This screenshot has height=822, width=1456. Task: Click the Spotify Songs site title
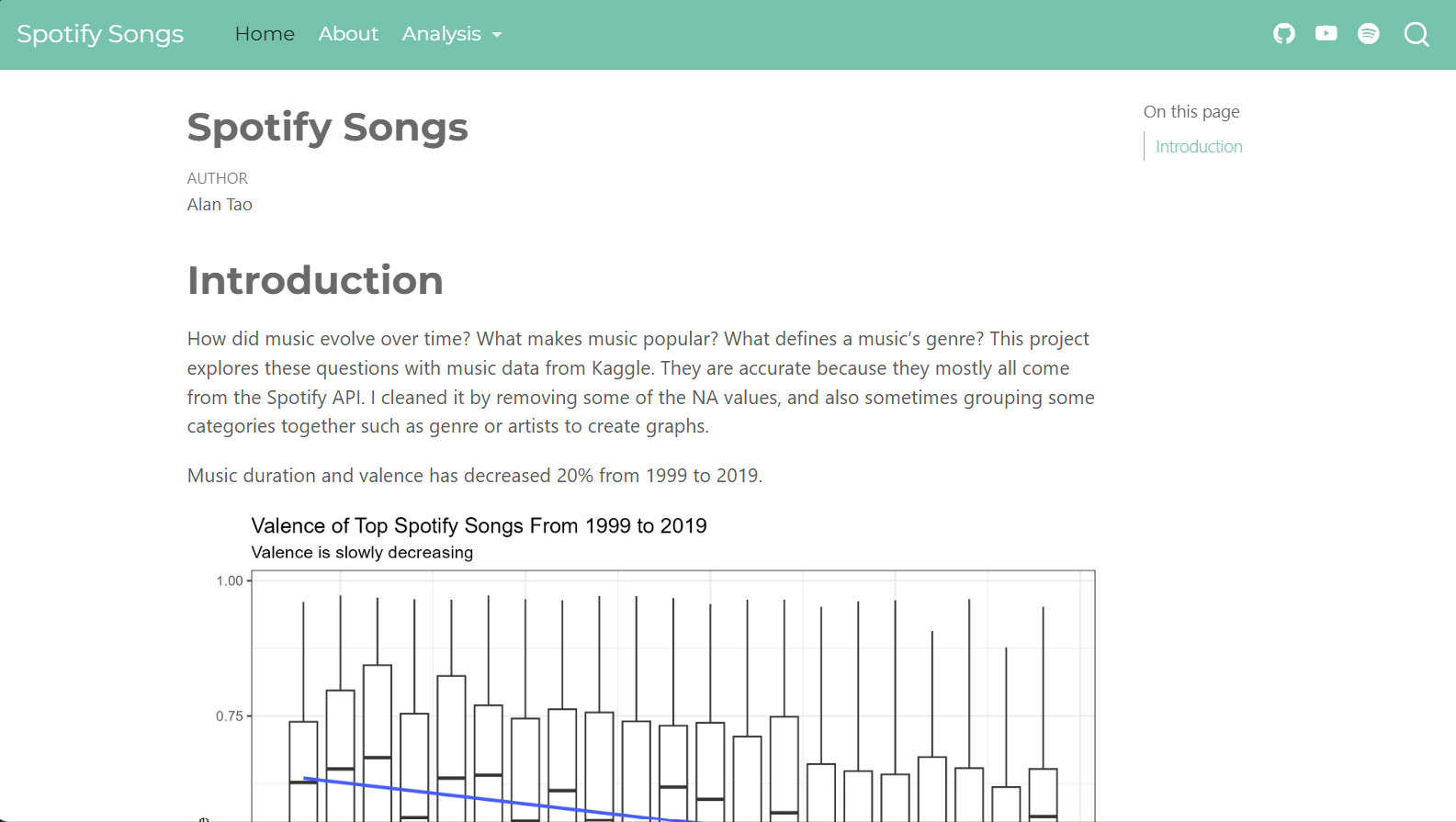pyautogui.click(x=100, y=34)
